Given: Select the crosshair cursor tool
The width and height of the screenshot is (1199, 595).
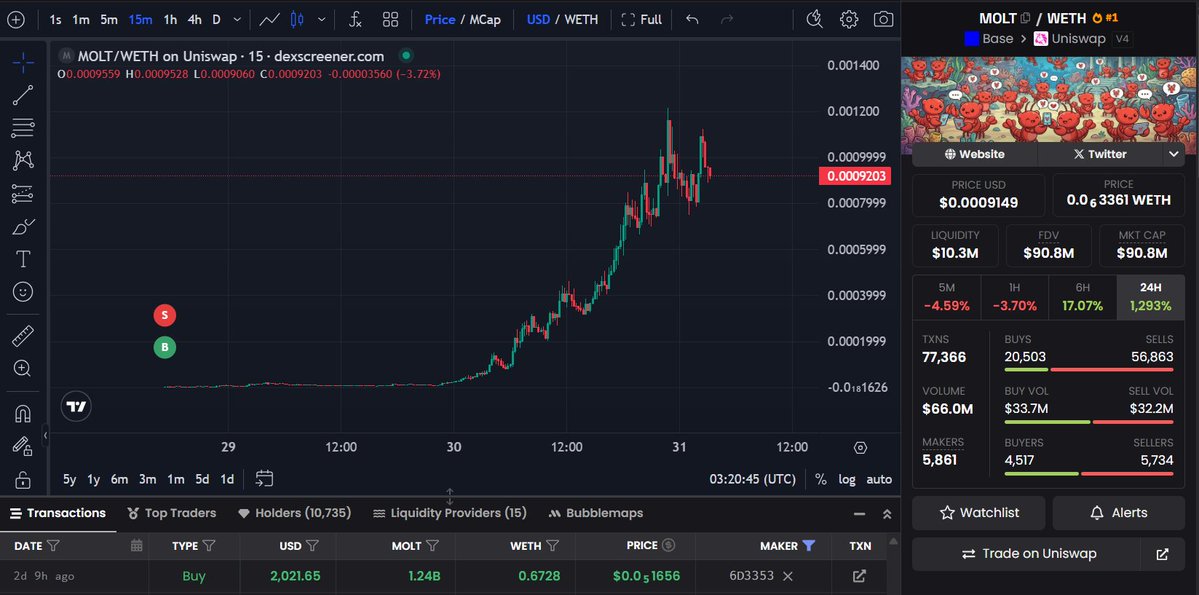Looking at the screenshot, I should pyautogui.click(x=23, y=63).
